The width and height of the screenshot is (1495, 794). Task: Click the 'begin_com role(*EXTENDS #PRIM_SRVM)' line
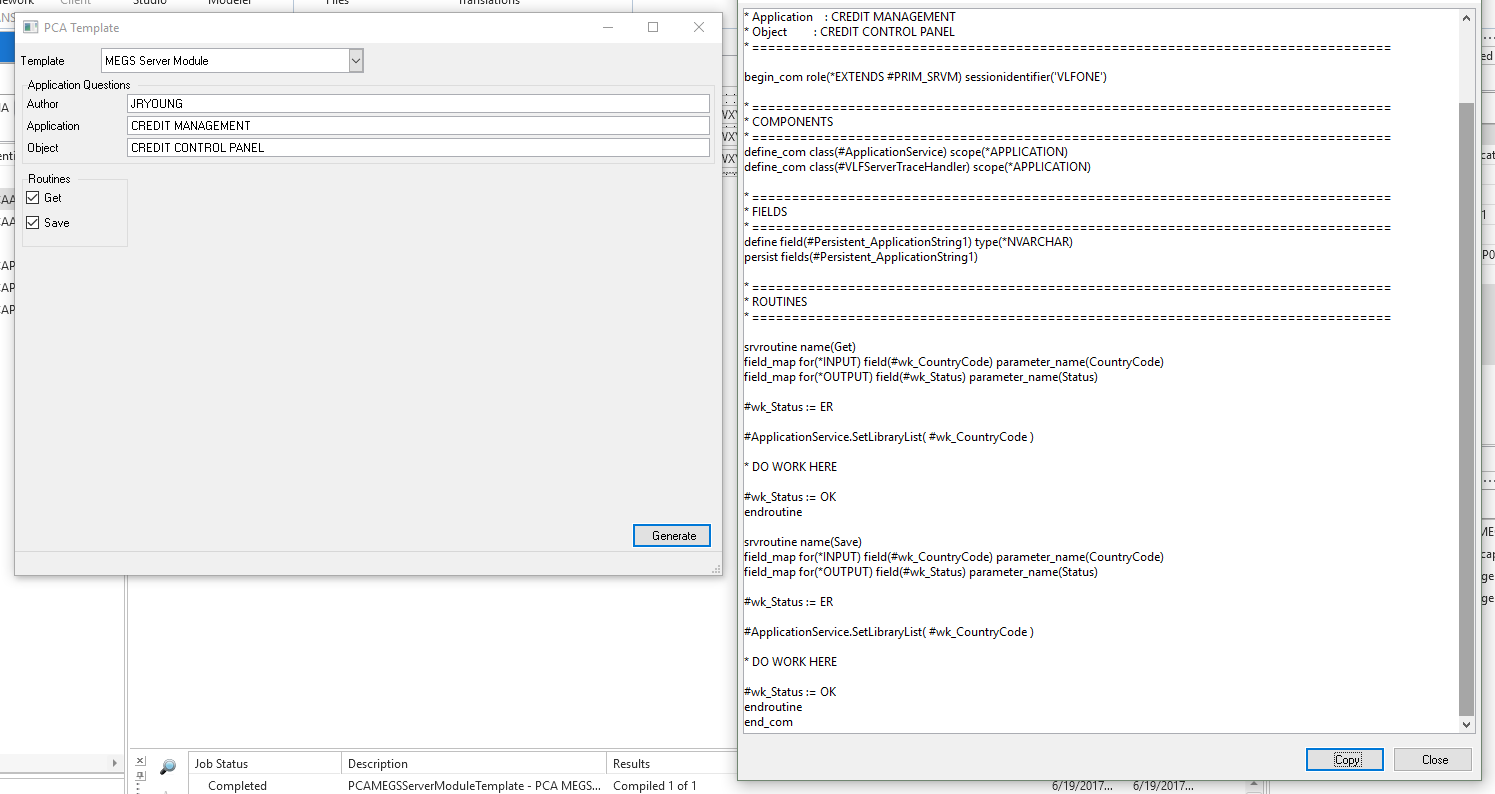tap(925, 77)
